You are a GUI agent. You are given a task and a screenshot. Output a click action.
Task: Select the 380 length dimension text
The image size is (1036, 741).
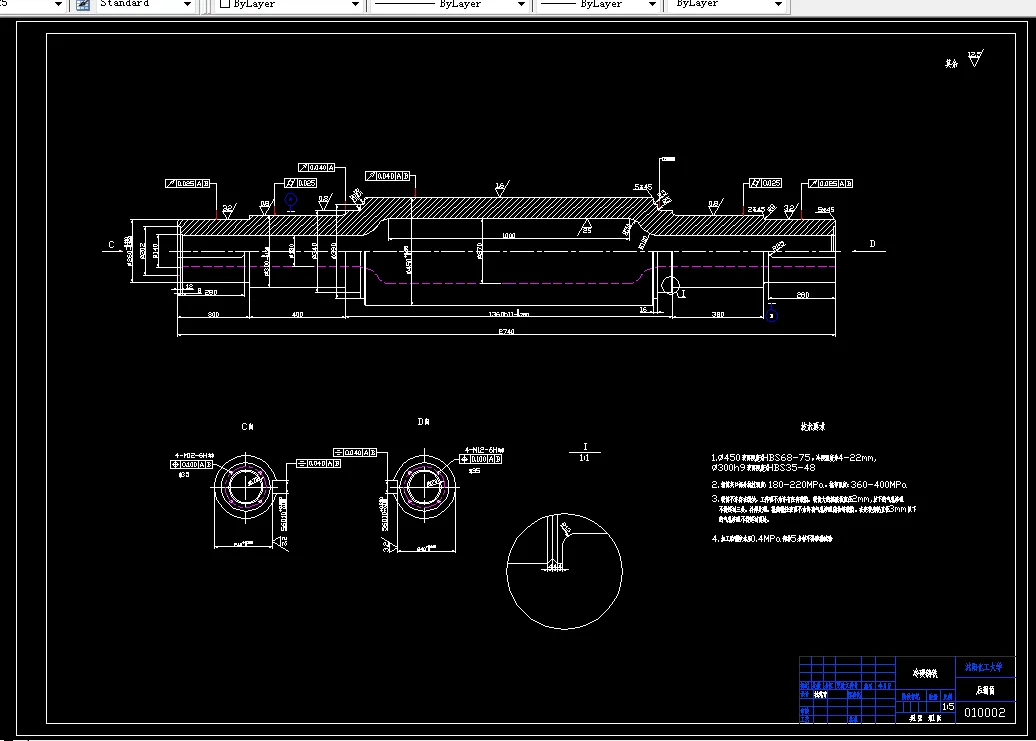click(x=718, y=314)
